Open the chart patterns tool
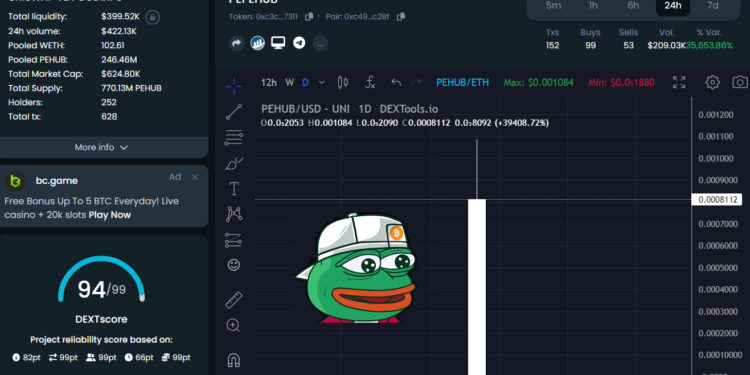The image size is (750, 375). click(233, 214)
